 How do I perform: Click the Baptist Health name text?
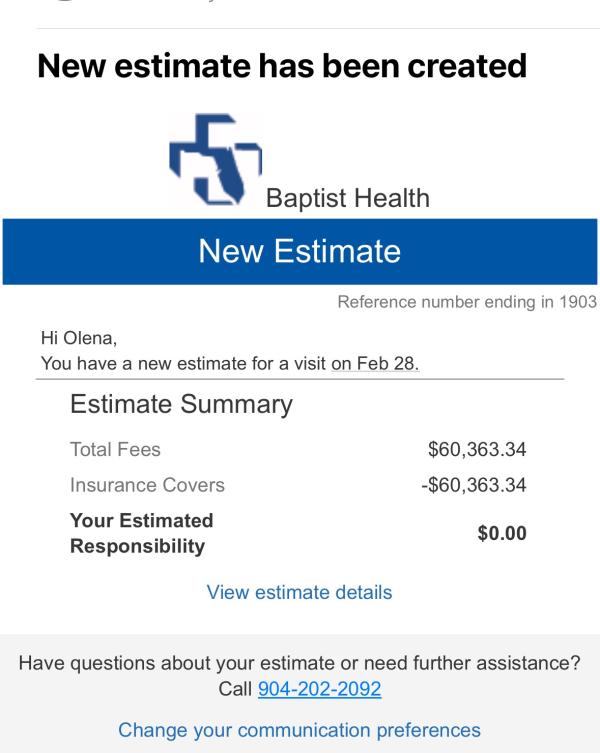[x=348, y=198]
